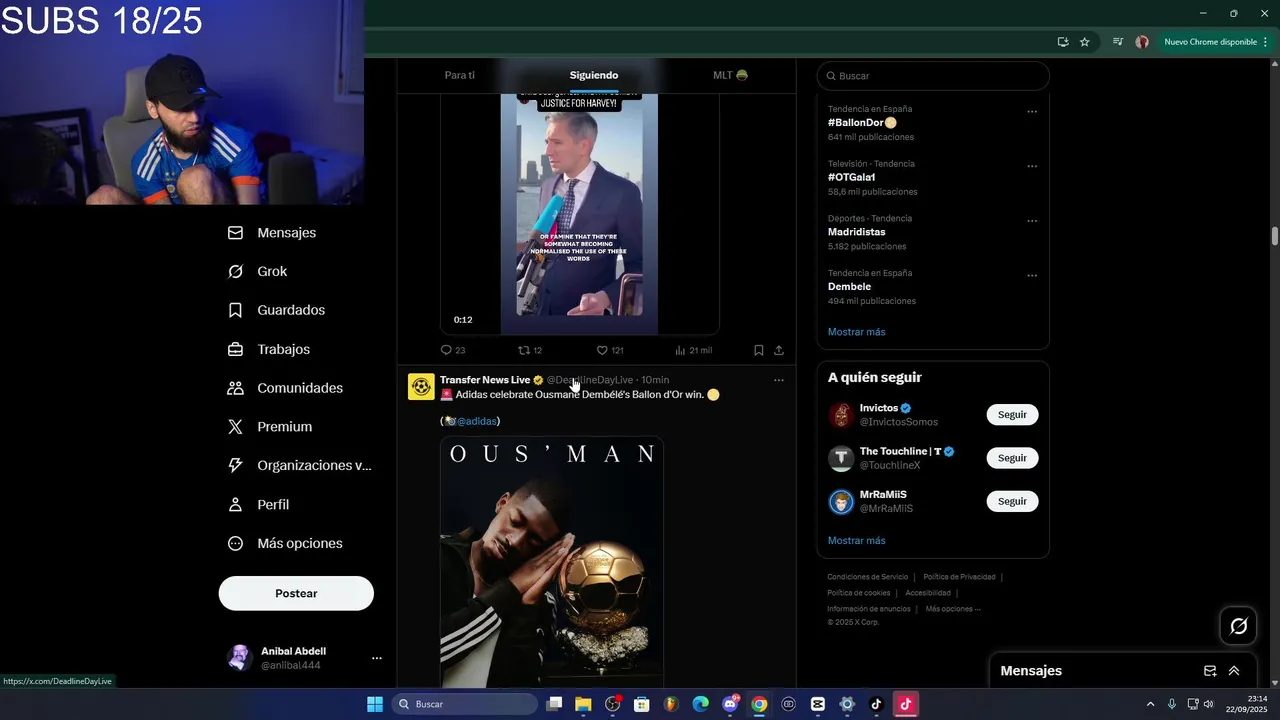Viewport: 1280px width, 720px height.
Task: Switch to the Para ti tab
Action: point(460,75)
